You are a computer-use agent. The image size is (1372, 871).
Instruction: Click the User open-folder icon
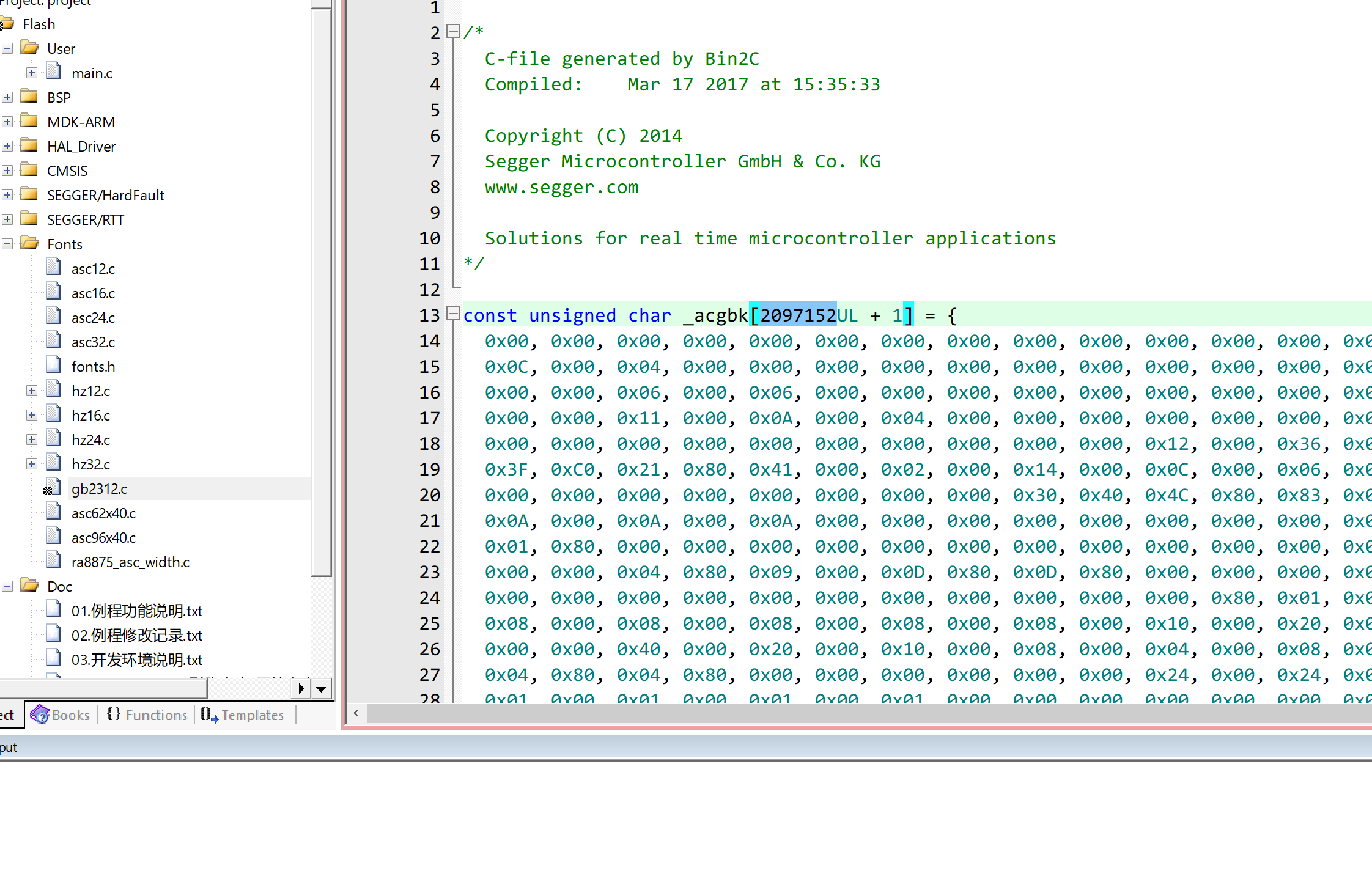[x=29, y=47]
